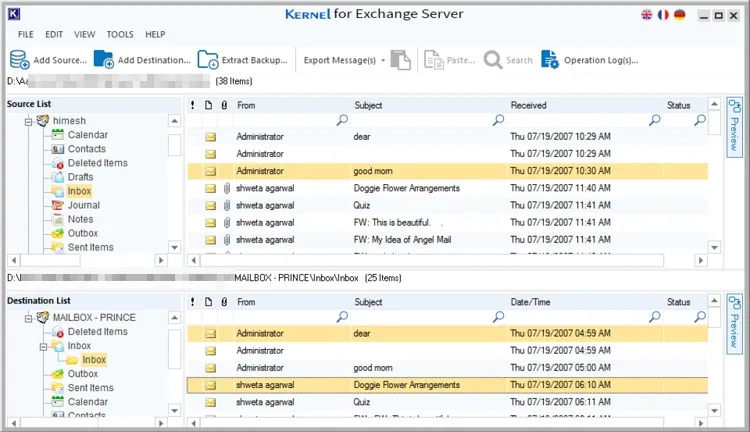Screen dimensions: 750x432
Task: Click source From column search magnifier
Action: click(342, 120)
